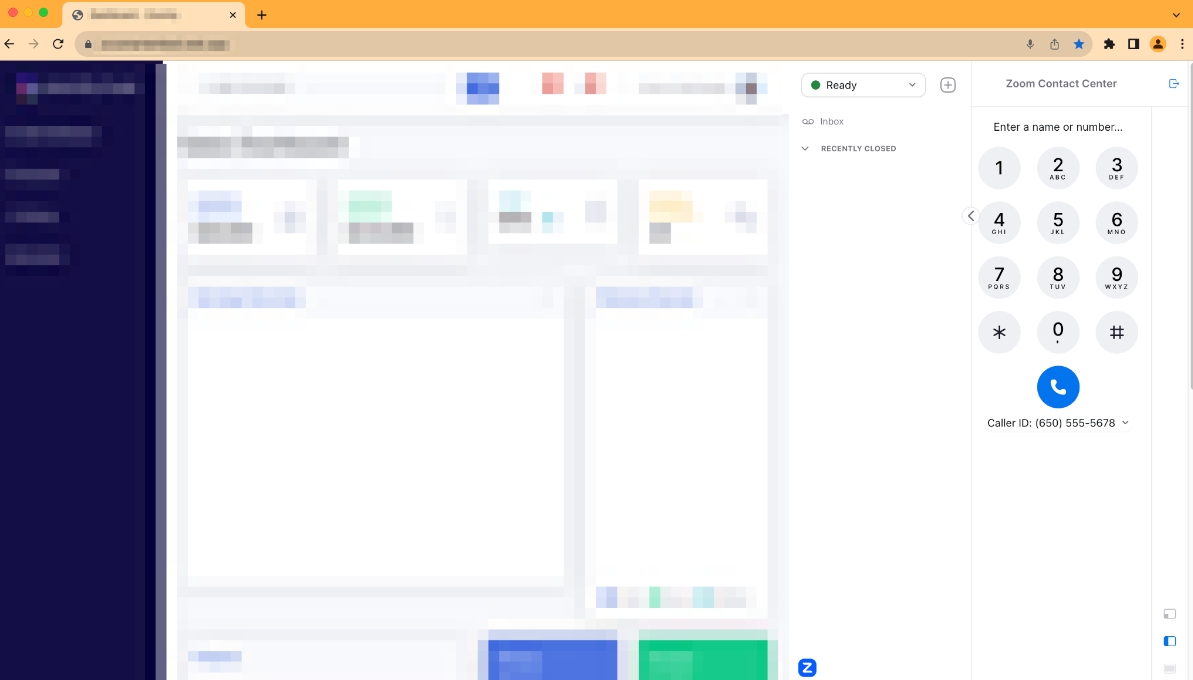The width and height of the screenshot is (1193, 680).
Task: Click the Chrome profile avatar icon
Action: (x=1158, y=44)
